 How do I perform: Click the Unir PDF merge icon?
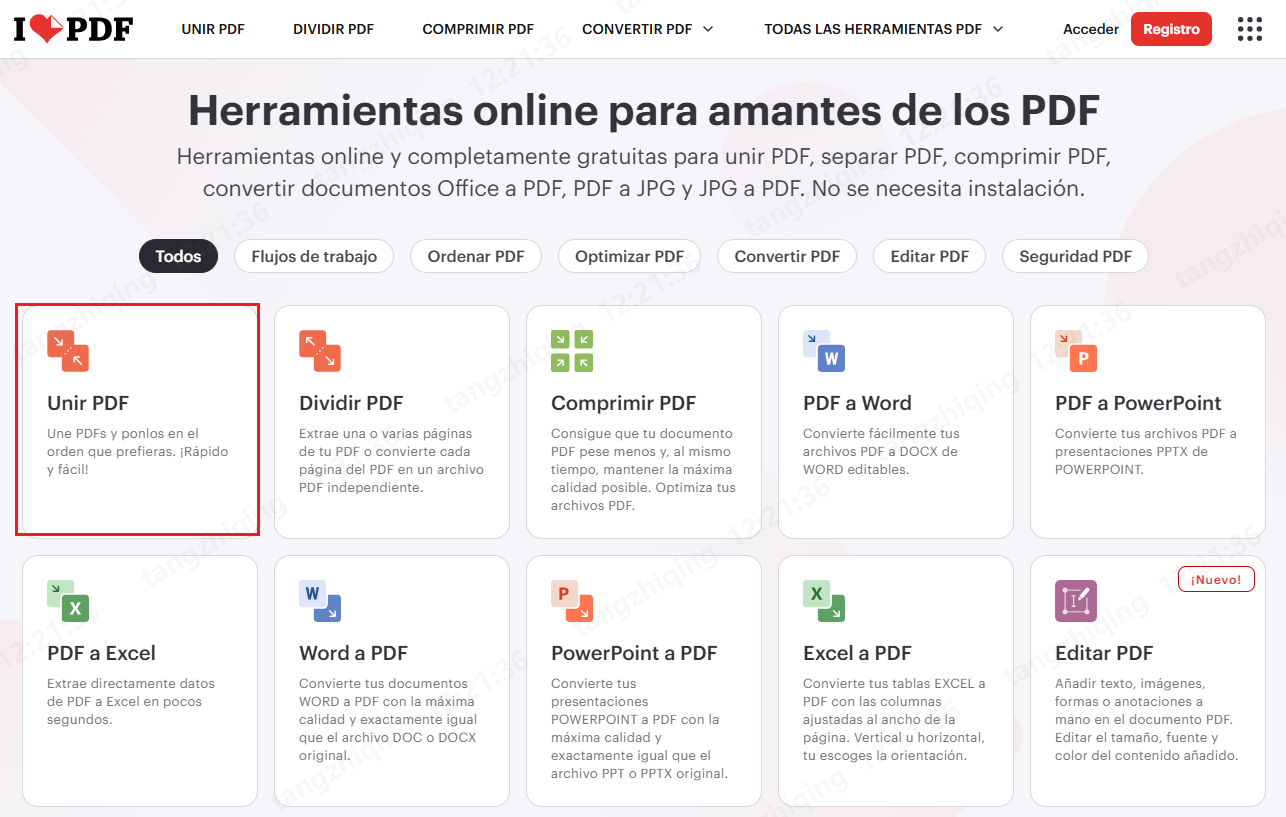click(x=68, y=351)
